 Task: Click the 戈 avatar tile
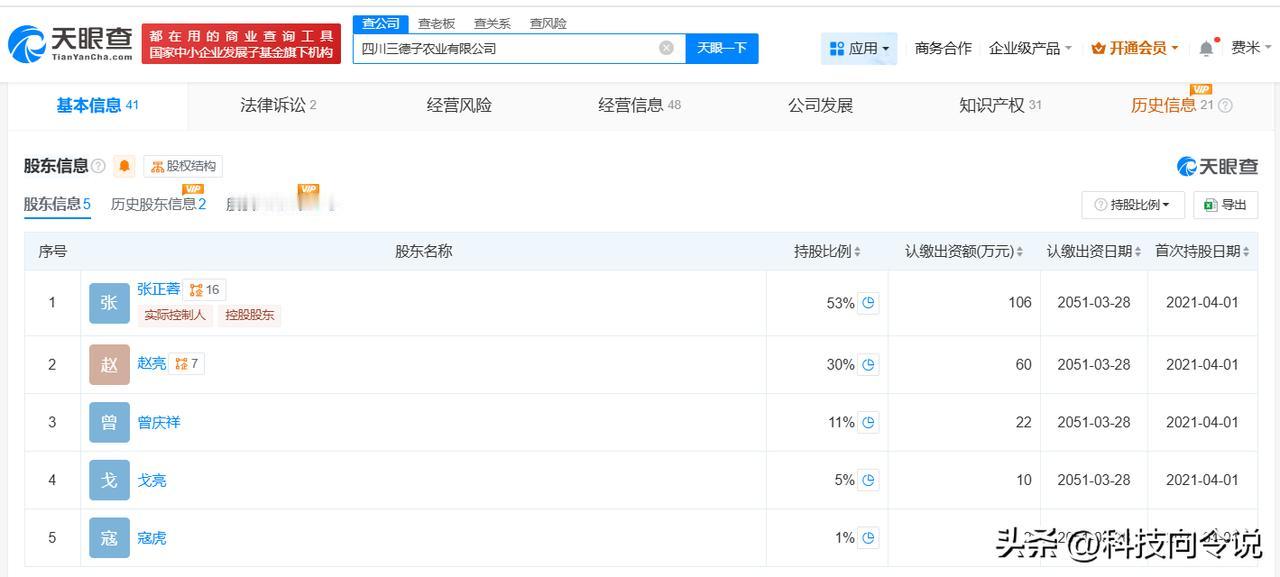[109, 480]
